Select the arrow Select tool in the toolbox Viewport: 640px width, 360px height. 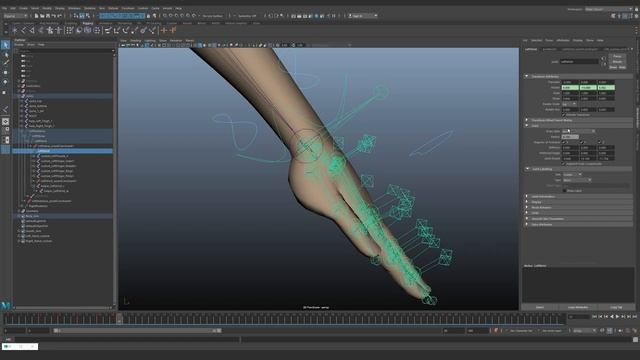(5, 44)
